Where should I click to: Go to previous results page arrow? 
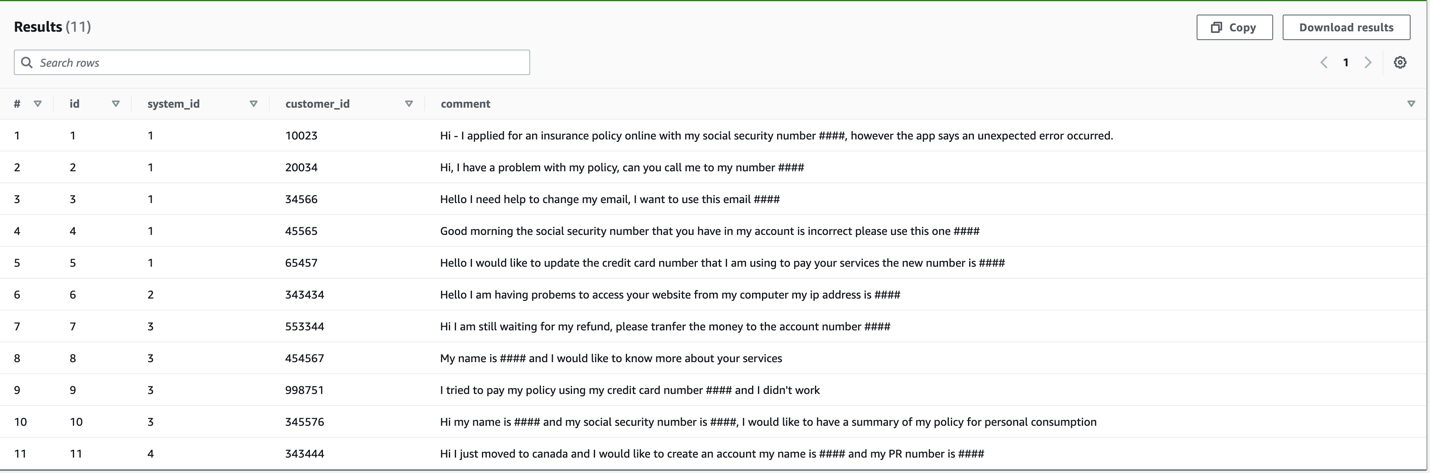point(1324,63)
